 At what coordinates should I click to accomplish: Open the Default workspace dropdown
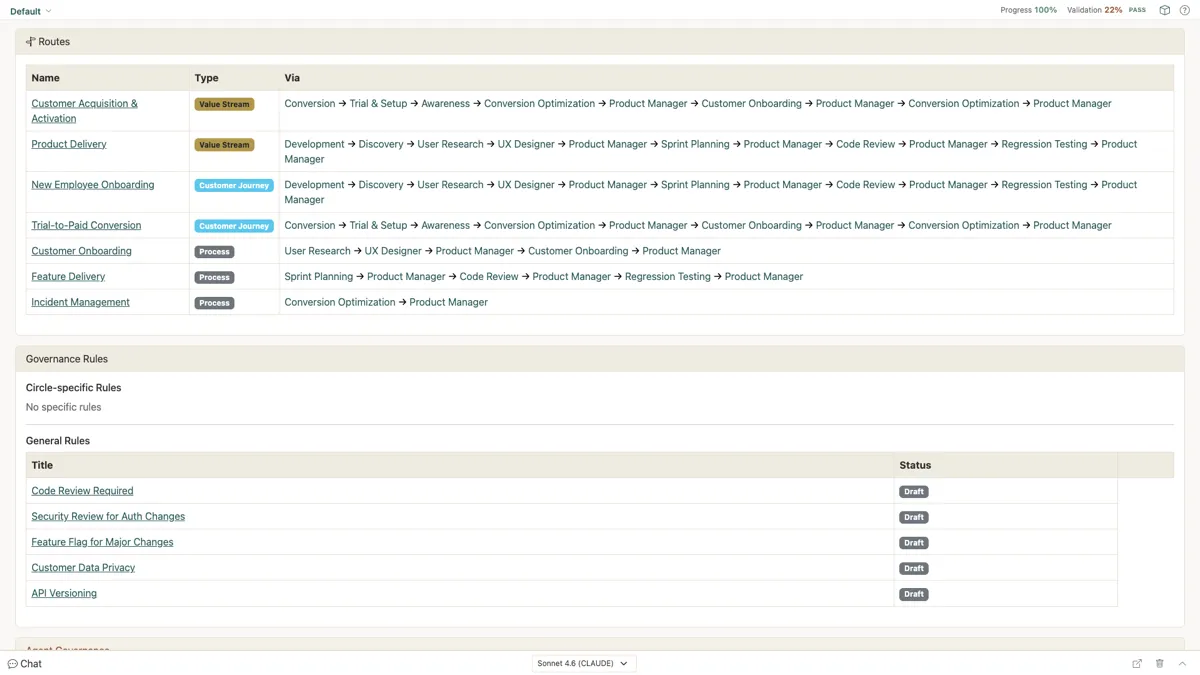pyautogui.click(x=30, y=11)
